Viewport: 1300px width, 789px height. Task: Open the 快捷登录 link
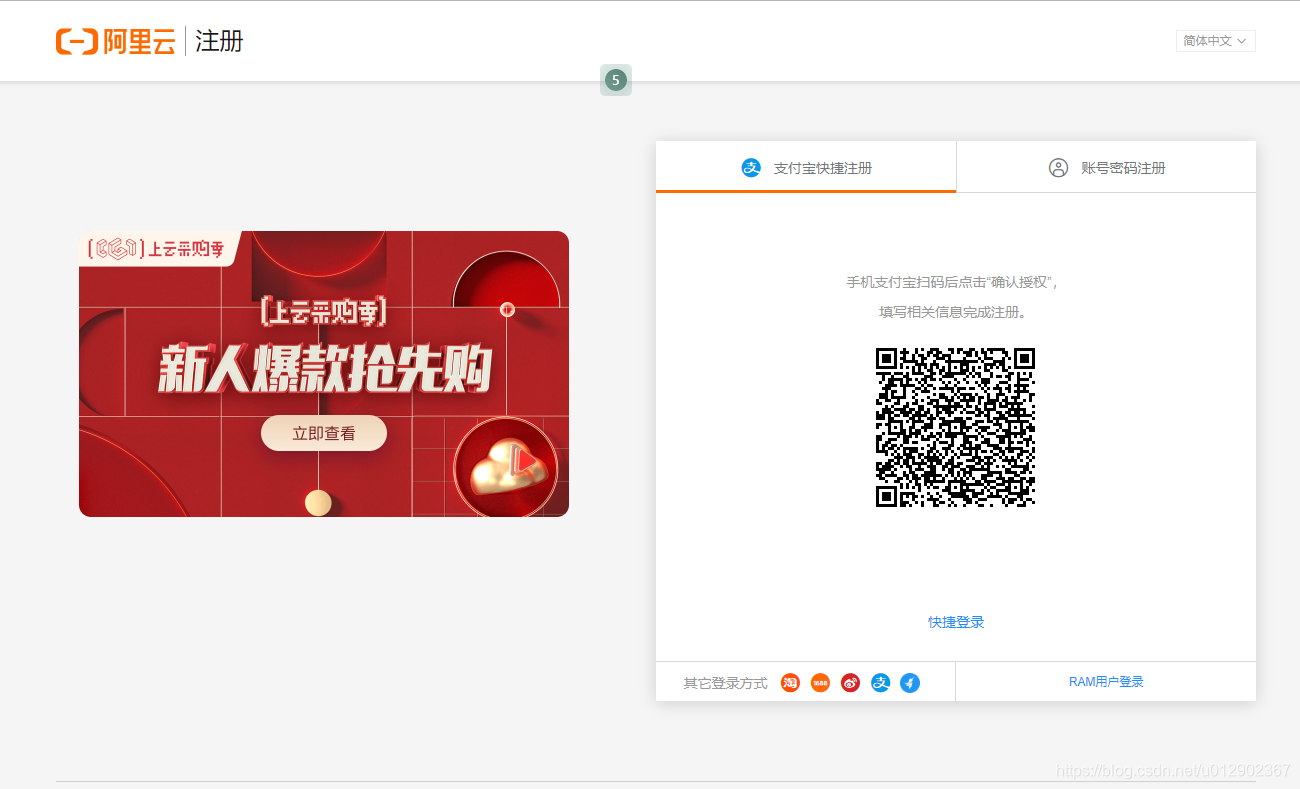[x=956, y=622]
